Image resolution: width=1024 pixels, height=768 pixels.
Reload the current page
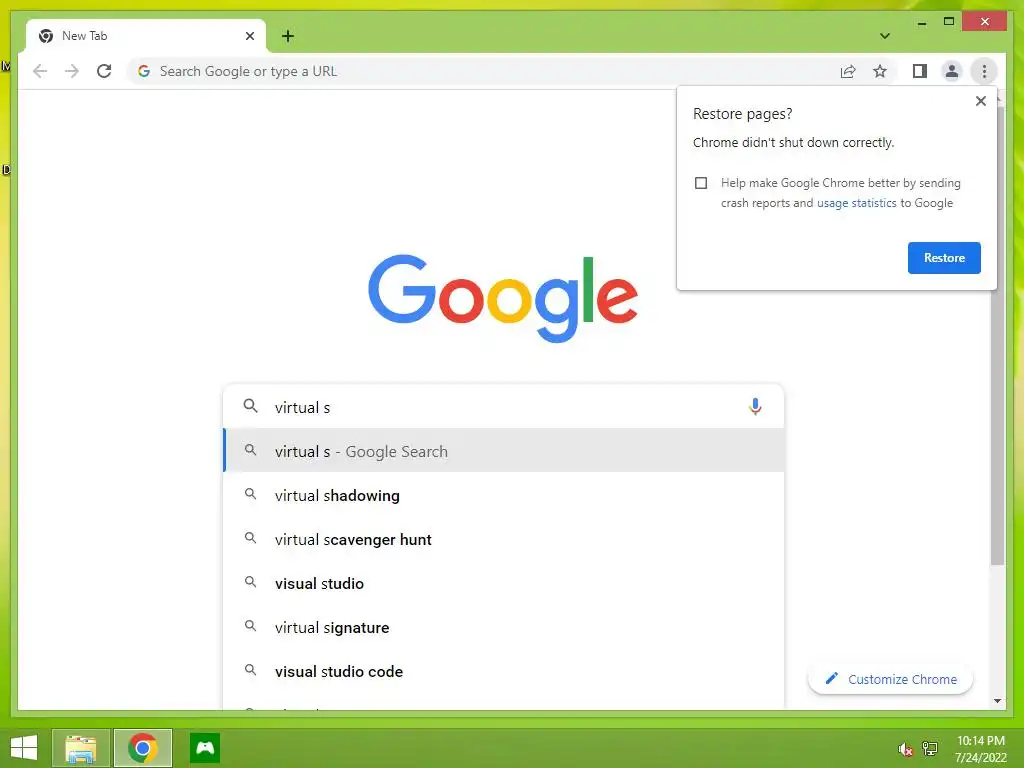pos(104,71)
